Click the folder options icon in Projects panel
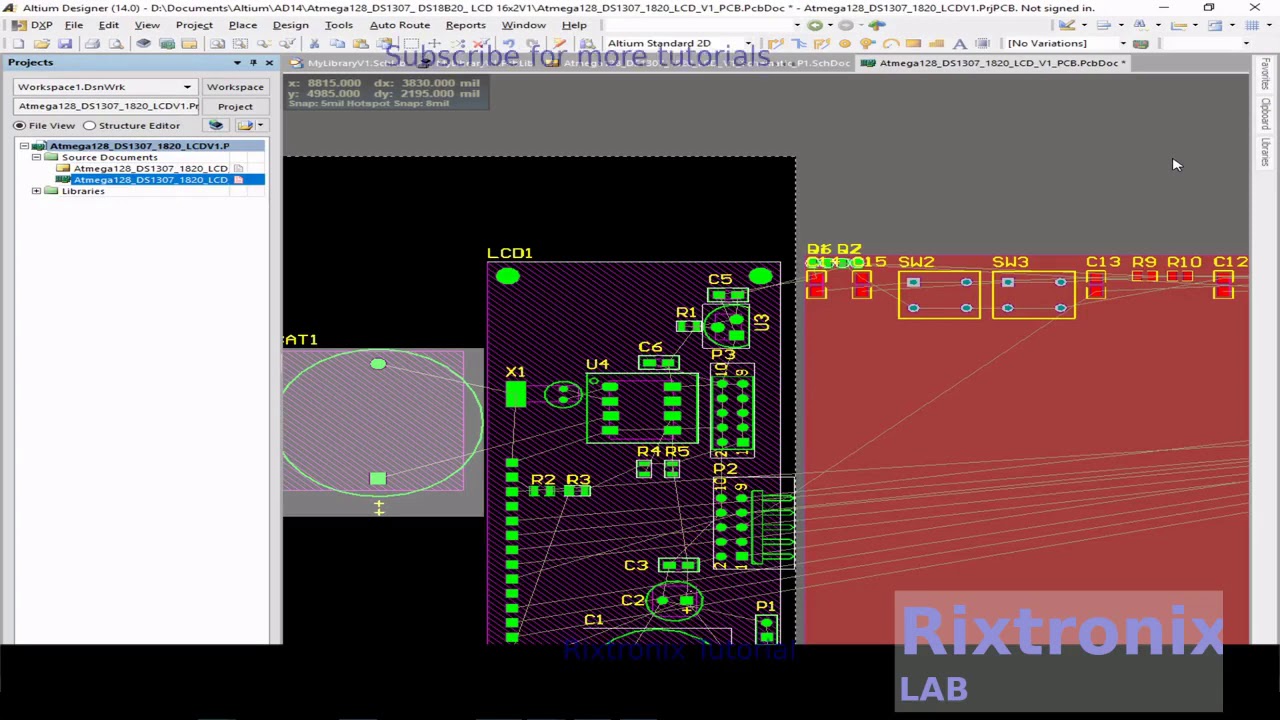The image size is (1280, 720). coord(244,125)
